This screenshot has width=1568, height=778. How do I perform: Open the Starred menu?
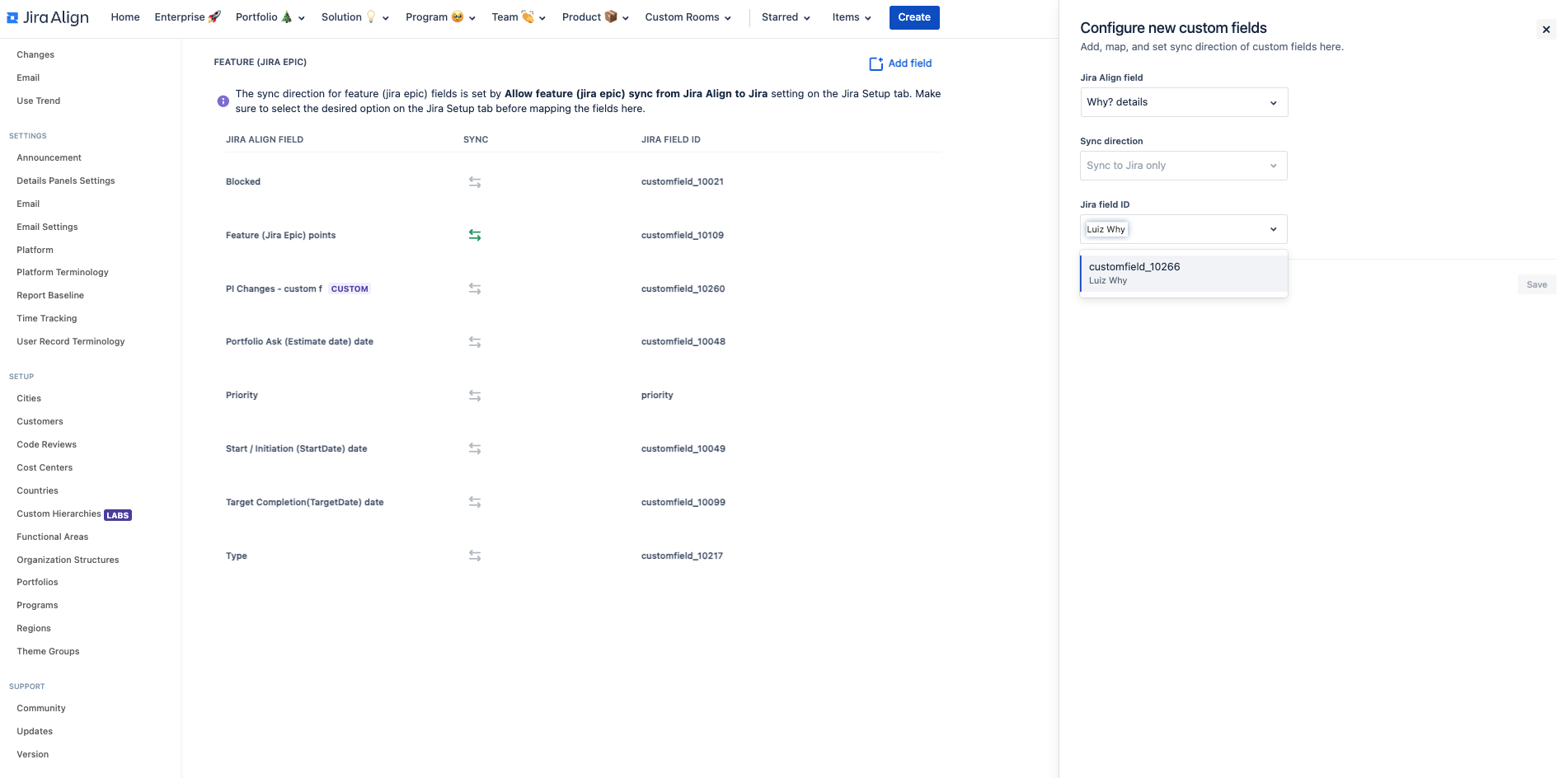[x=786, y=17]
